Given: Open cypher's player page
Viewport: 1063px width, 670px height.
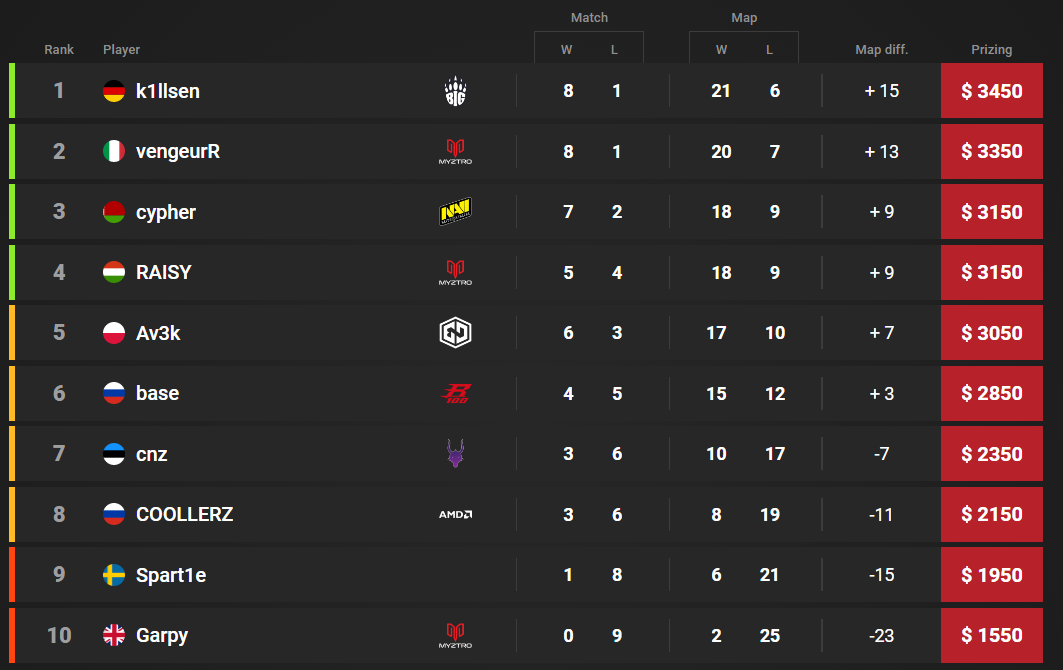Looking at the screenshot, I should (x=166, y=212).
